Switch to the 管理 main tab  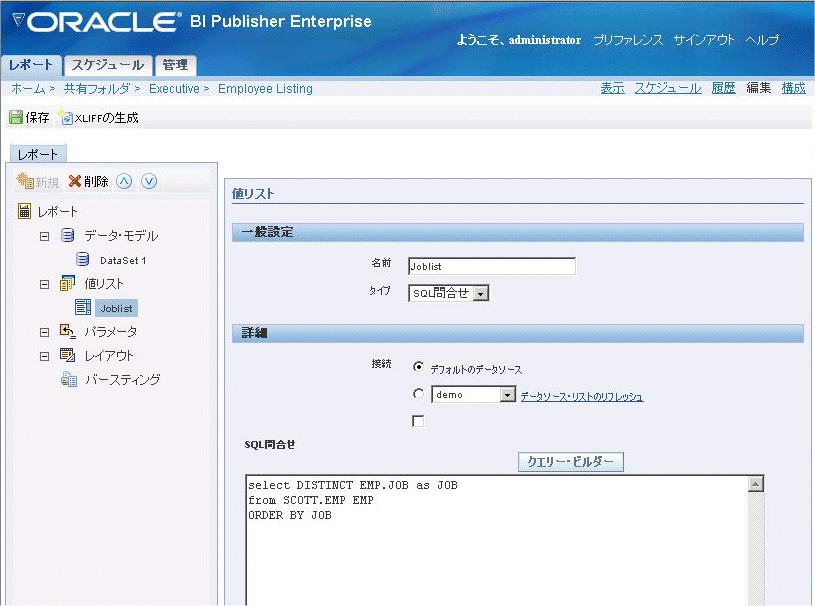click(x=175, y=65)
